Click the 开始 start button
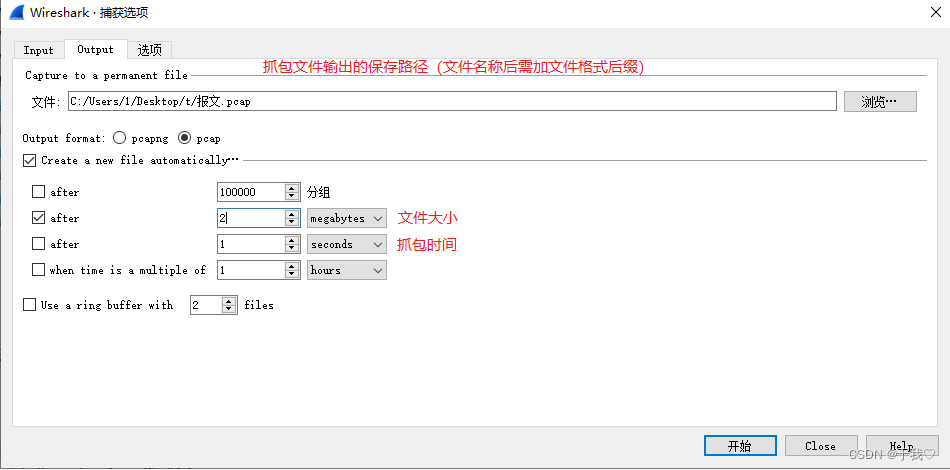 [740, 446]
